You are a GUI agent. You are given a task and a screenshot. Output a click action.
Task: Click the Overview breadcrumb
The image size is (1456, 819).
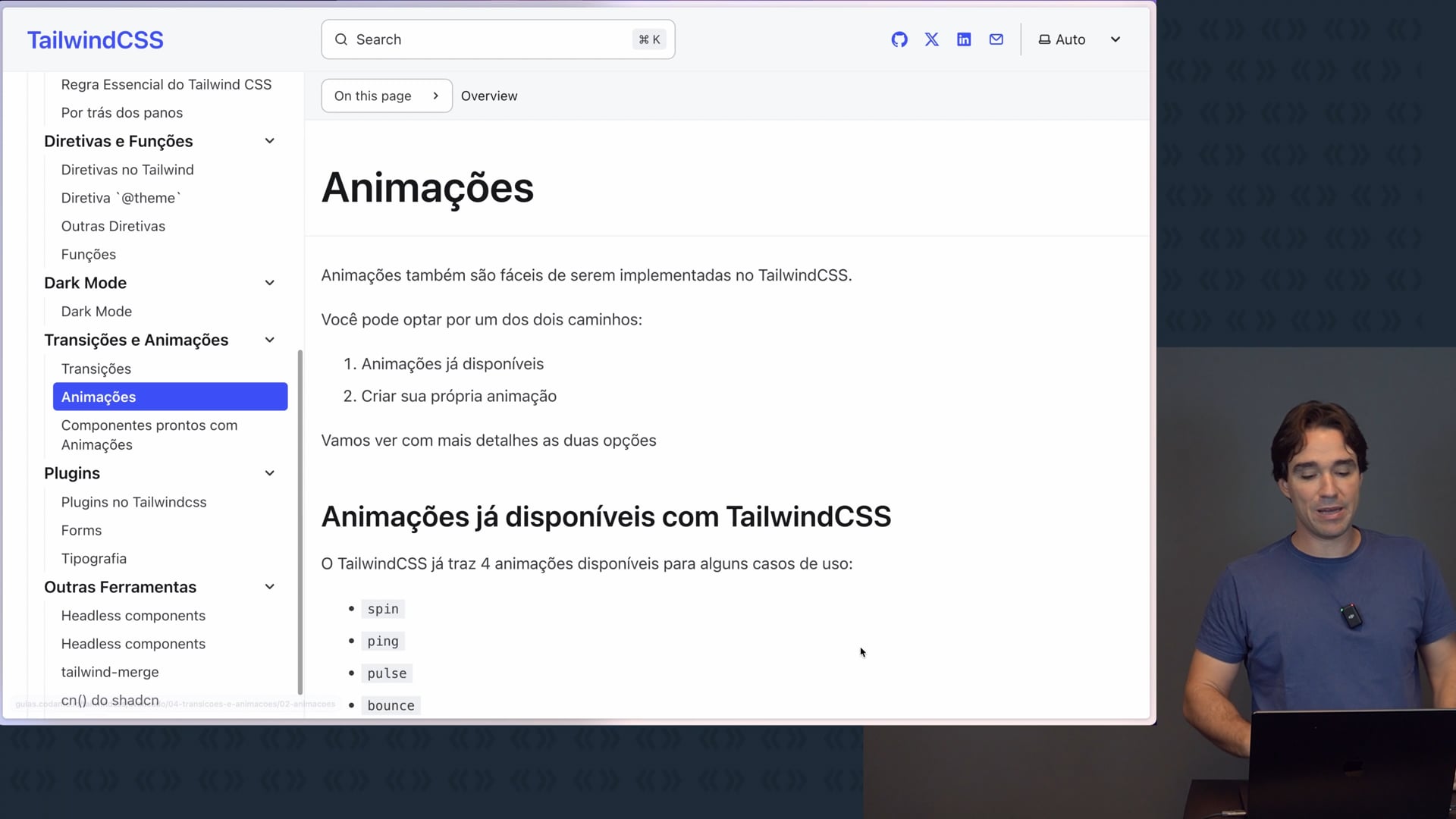tap(489, 96)
